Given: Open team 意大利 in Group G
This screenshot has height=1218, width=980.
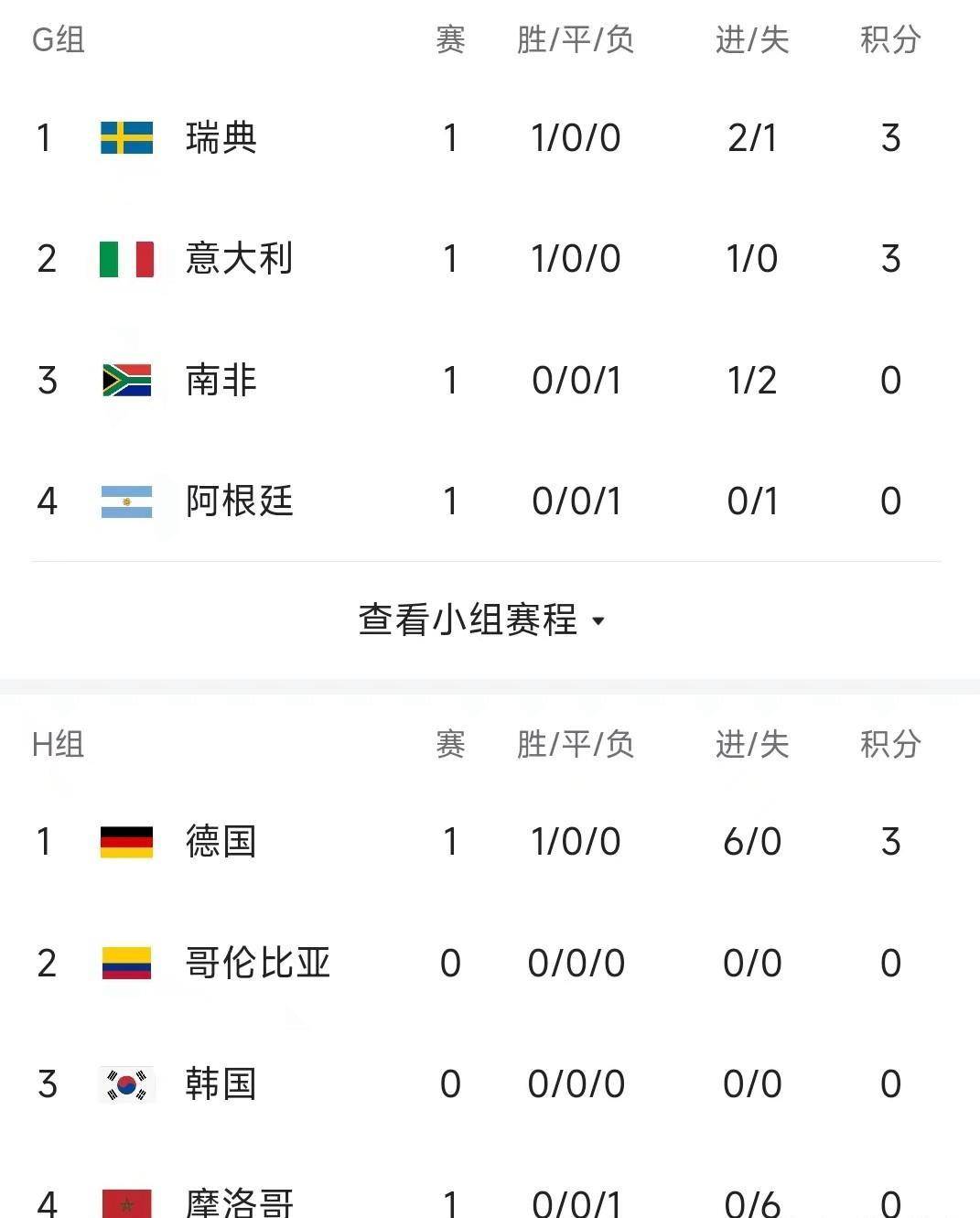Looking at the screenshot, I should pos(239,259).
